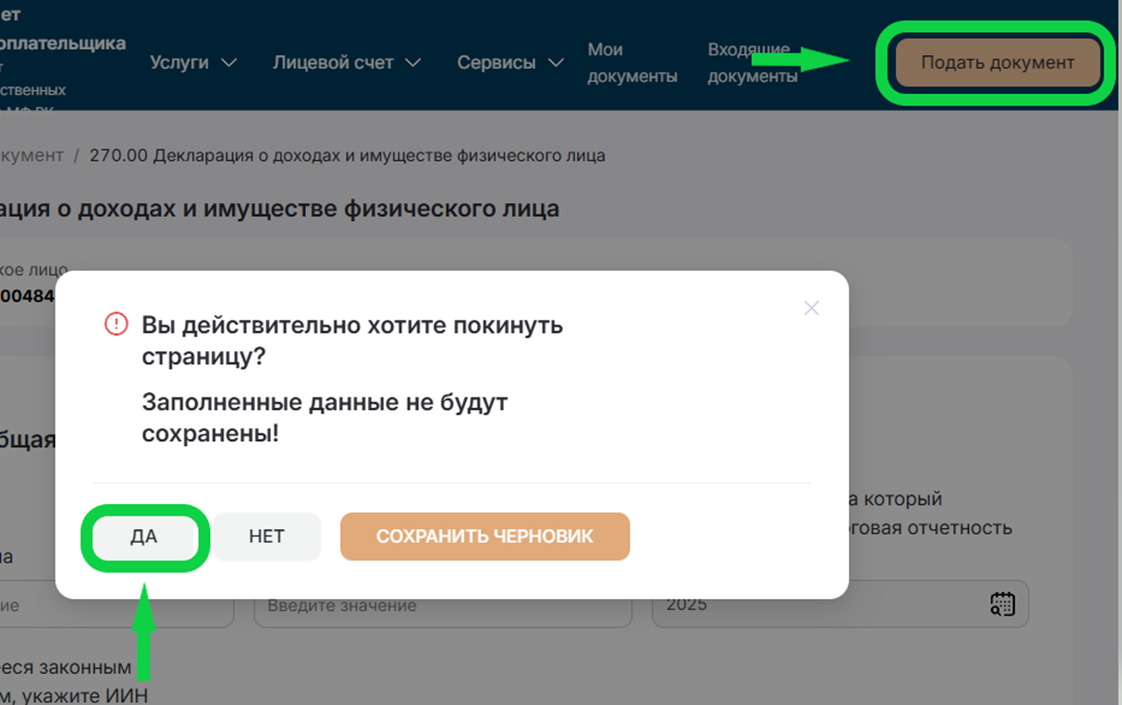This screenshot has height=705, width=1122.
Task: Go to Мои документы
Action: pos(632,63)
